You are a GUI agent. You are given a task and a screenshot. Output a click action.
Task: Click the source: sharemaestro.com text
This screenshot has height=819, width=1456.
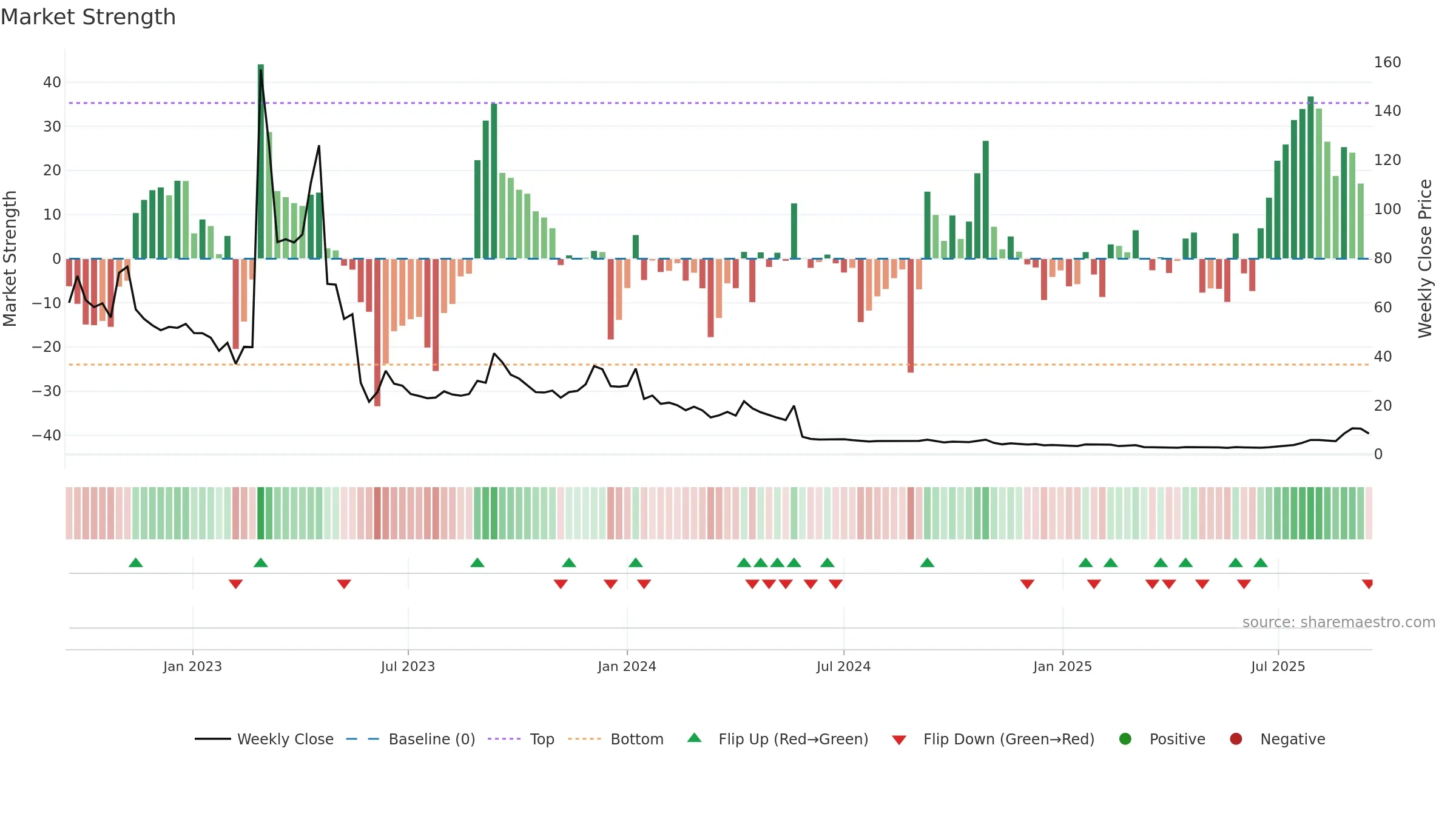pyautogui.click(x=1339, y=622)
